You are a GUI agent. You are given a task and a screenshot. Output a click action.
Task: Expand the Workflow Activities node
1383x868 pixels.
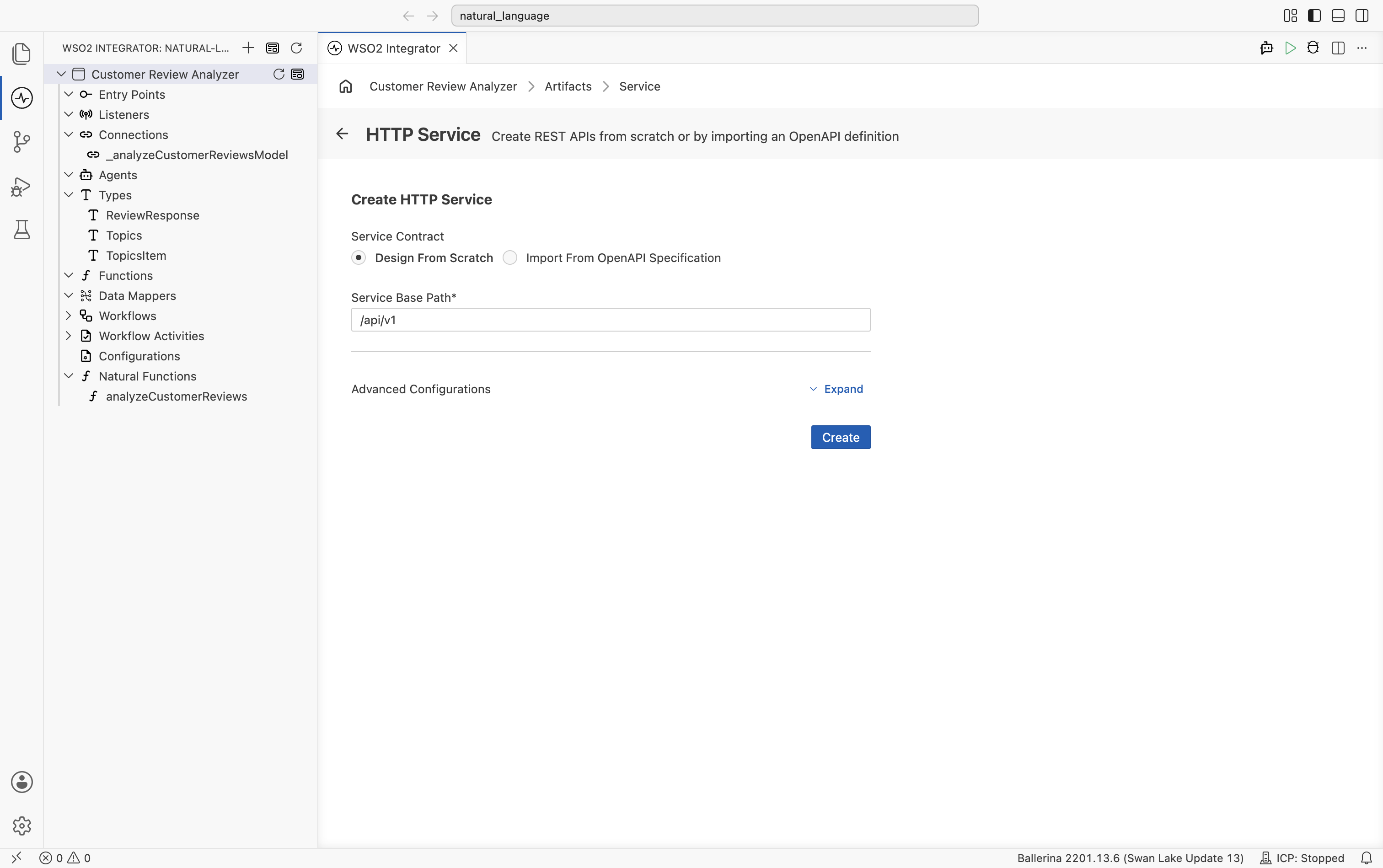[68, 336]
